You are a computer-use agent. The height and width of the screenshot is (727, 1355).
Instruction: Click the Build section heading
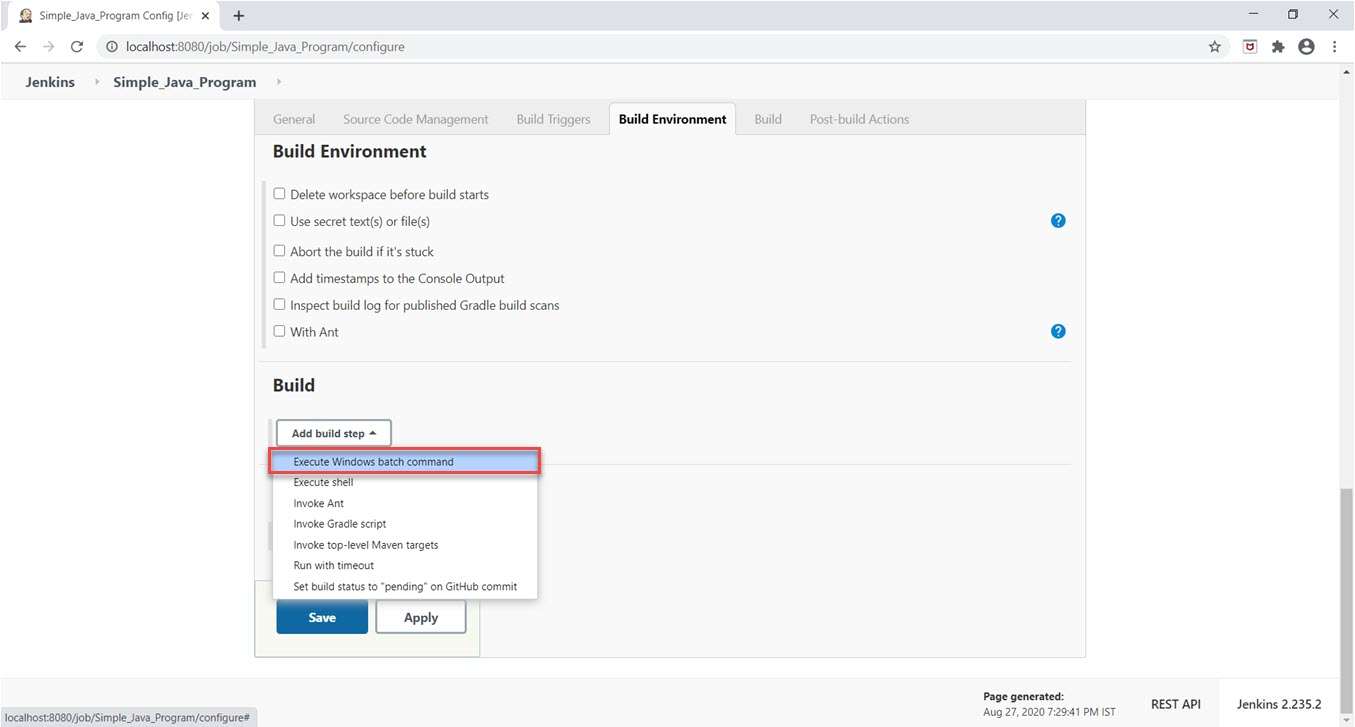pos(294,385)
